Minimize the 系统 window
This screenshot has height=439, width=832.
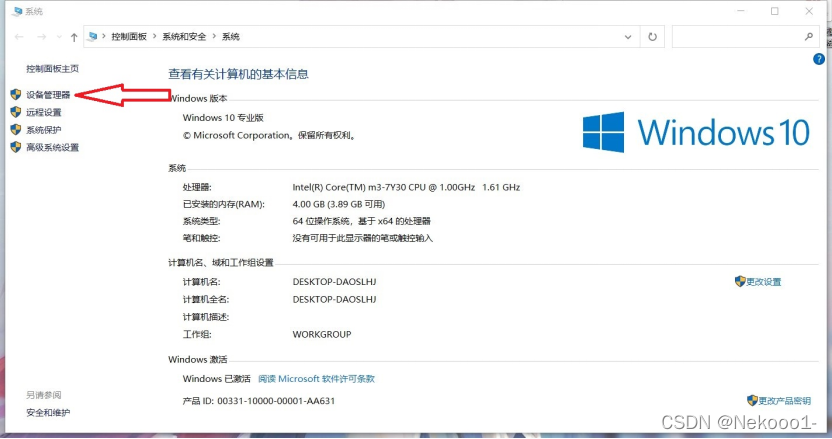pyautogui.click(x=741, y=11)
